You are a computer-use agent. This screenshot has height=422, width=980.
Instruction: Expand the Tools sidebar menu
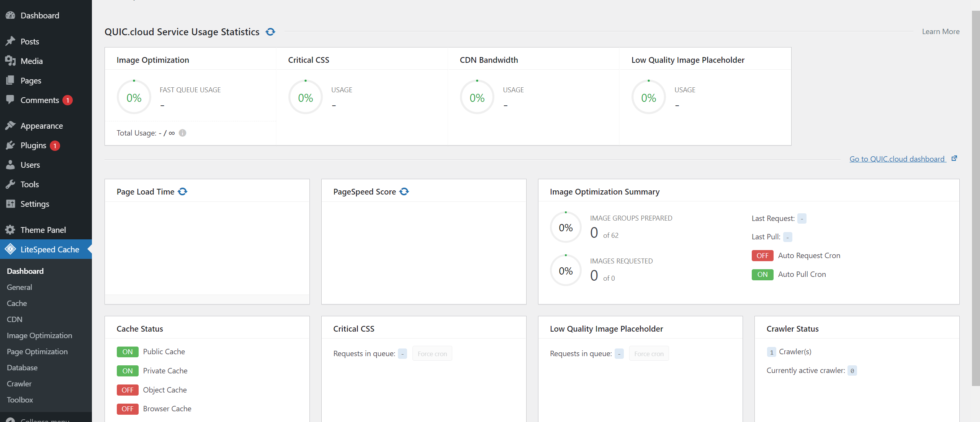click(x=29, y=184)
